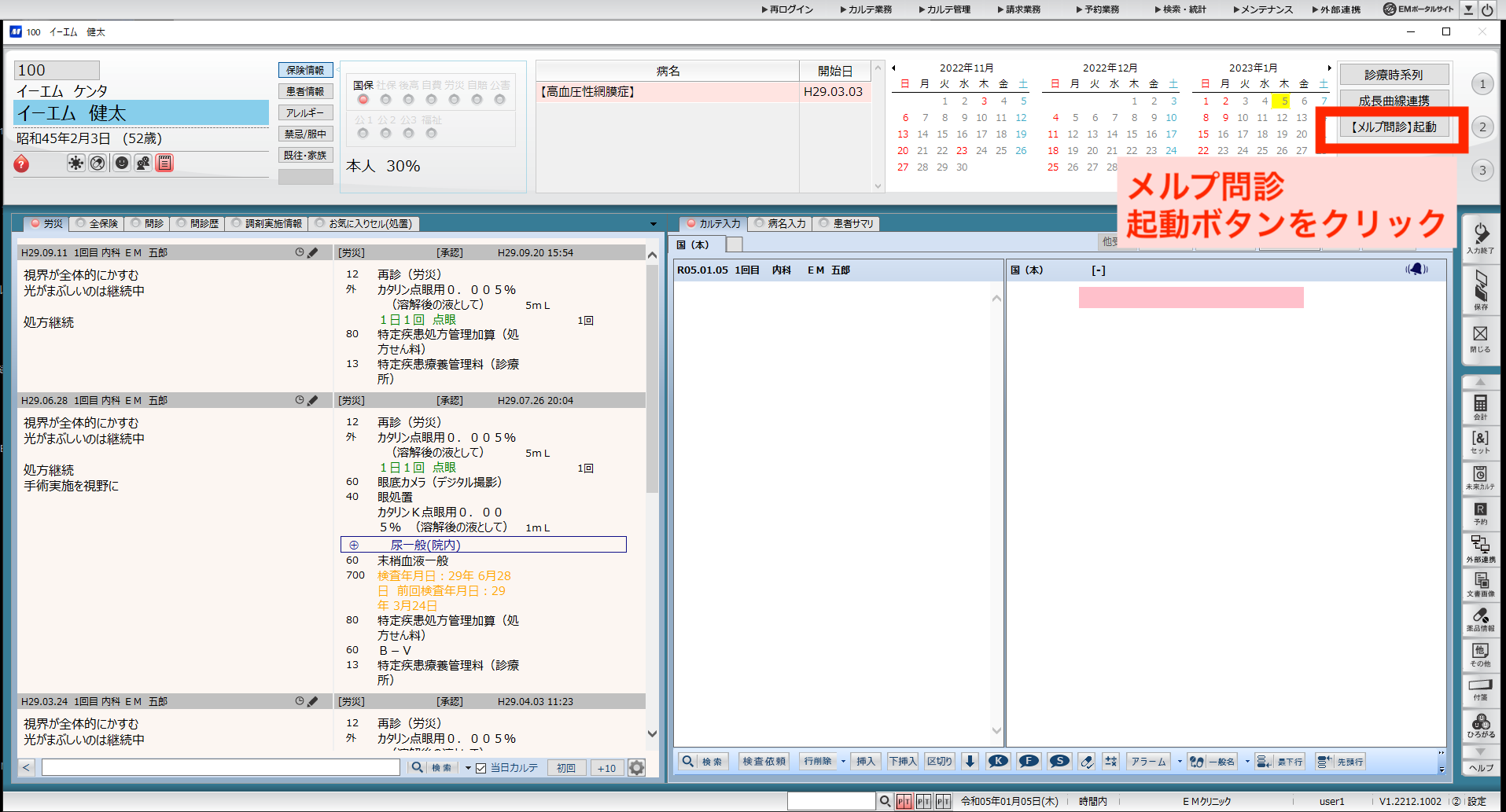Image resolution: width=1506 pixels, height=812 pixels.
Task: Switch to the 問診歴 tab
Action: [x=197, y=223]
